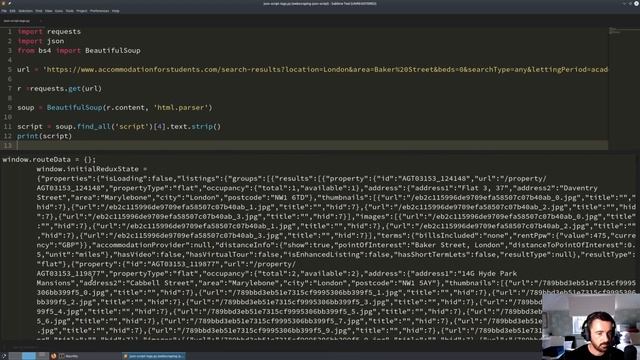This screenshot has height=360, width=640.
Task: Open the Edit menu
Action: coord(13,11)
